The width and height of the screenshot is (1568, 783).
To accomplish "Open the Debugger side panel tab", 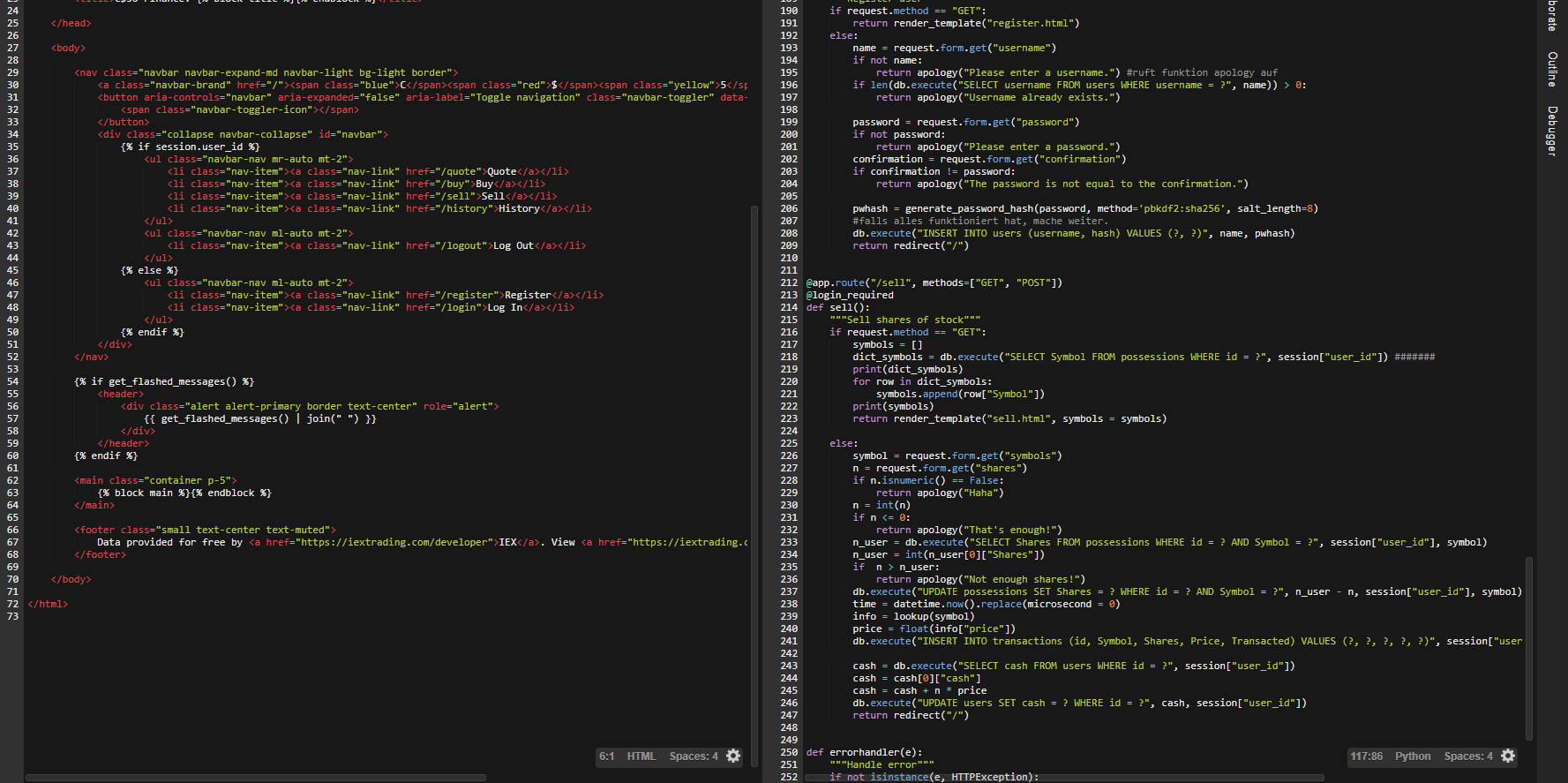I will point(1552,131).
